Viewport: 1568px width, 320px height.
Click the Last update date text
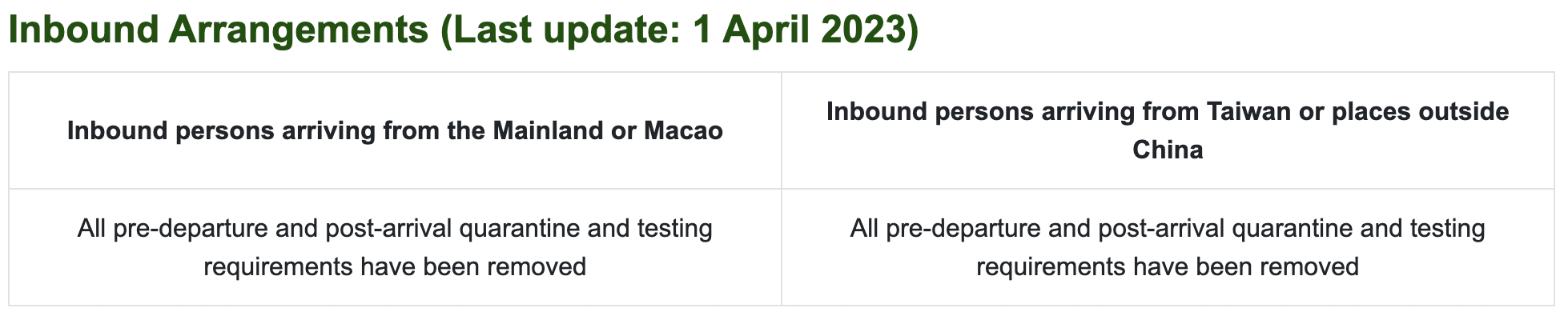coord(679,31)
